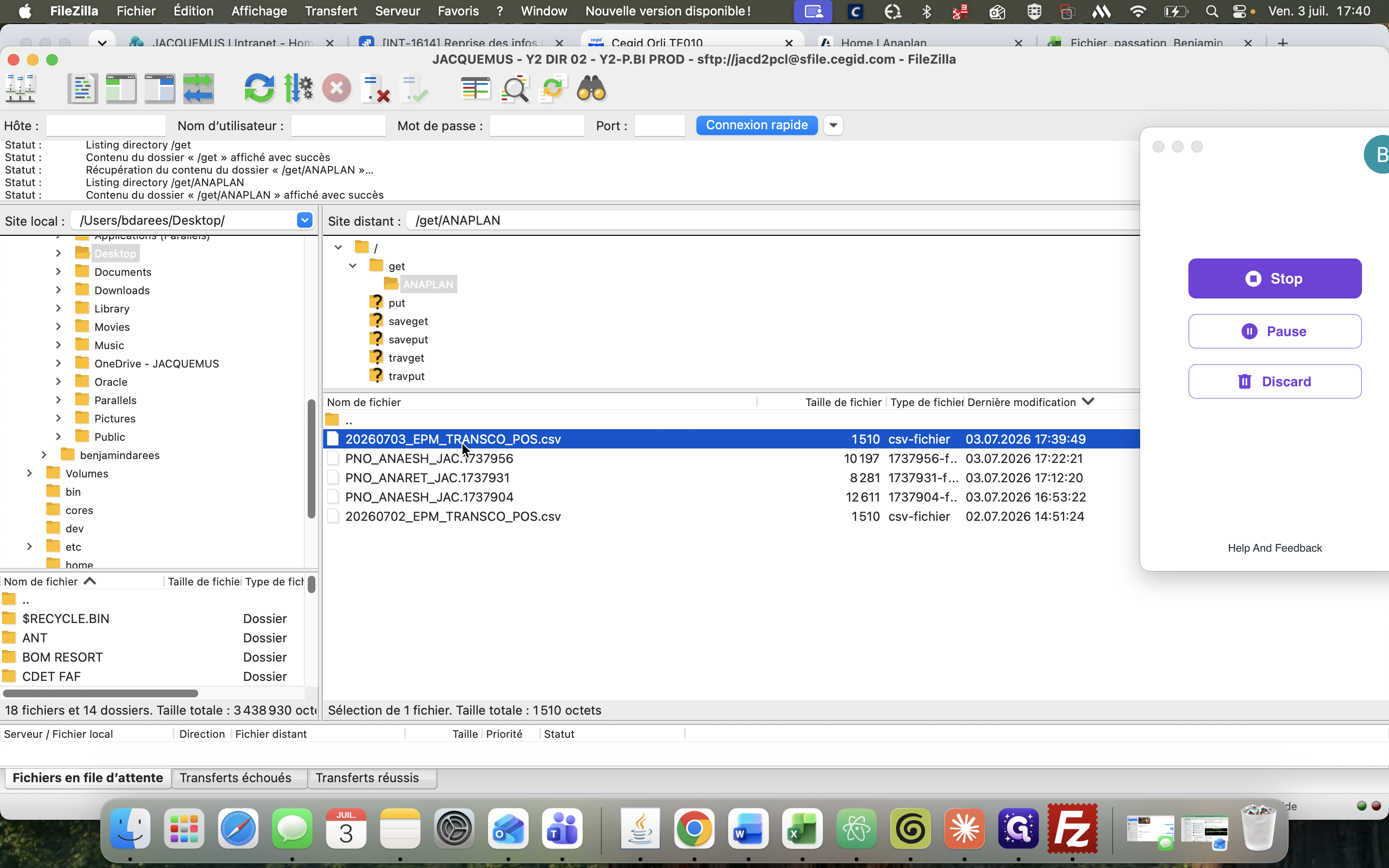Expand the Downloads folder in local tree
Viewport: 1389px width, 868px height.
click(58, 290)
